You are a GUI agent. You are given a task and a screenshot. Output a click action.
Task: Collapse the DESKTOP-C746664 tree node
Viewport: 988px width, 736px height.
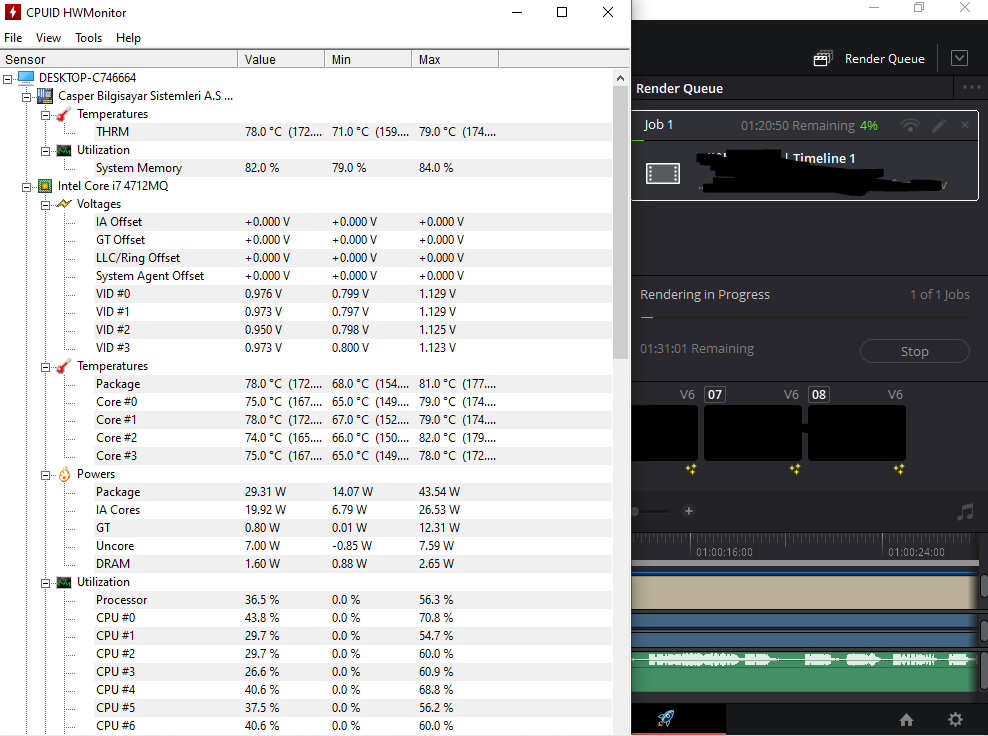(x=8, y=79)
